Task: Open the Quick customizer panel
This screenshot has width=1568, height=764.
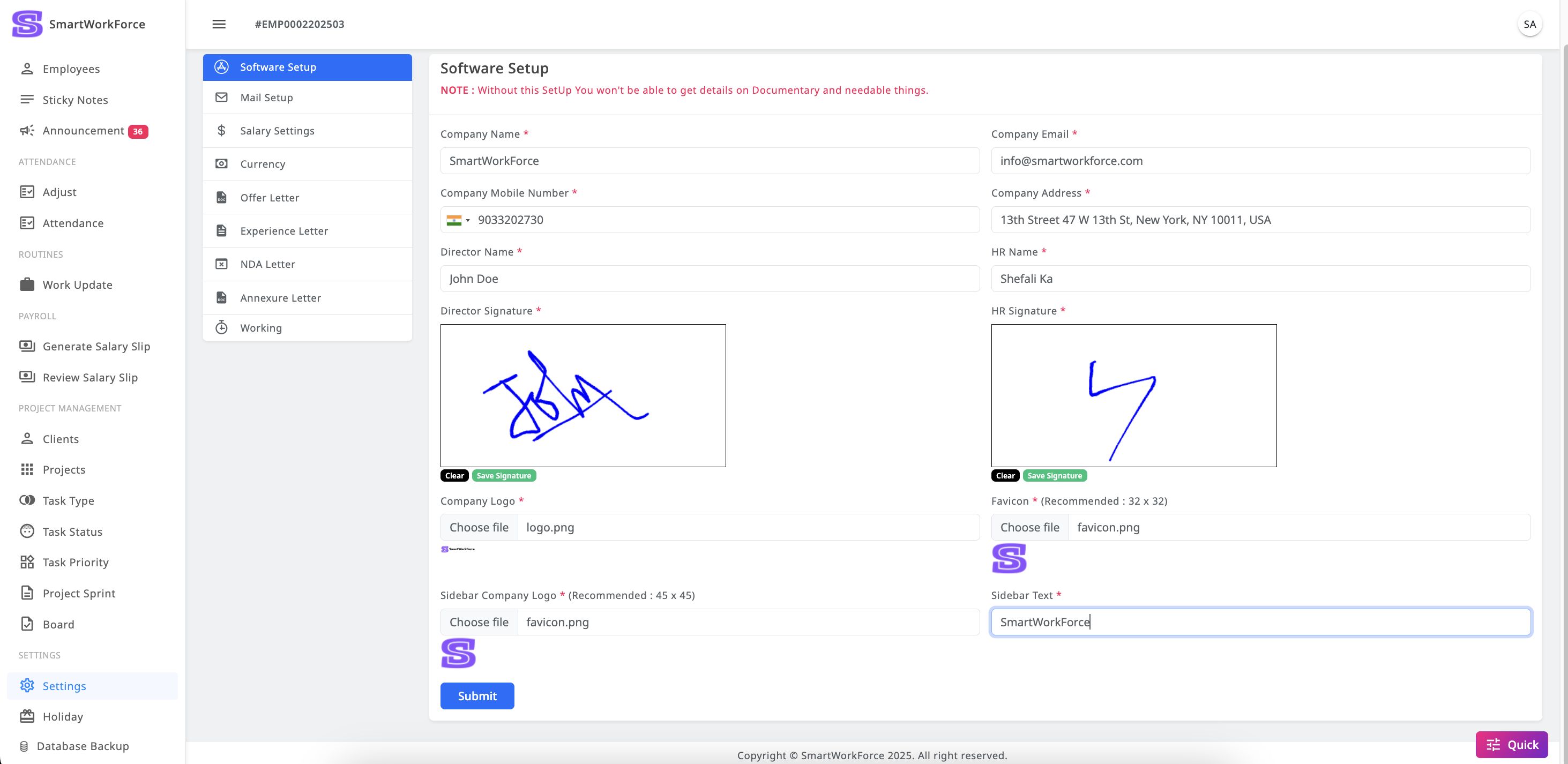Action: click(x=1511, y=745)
